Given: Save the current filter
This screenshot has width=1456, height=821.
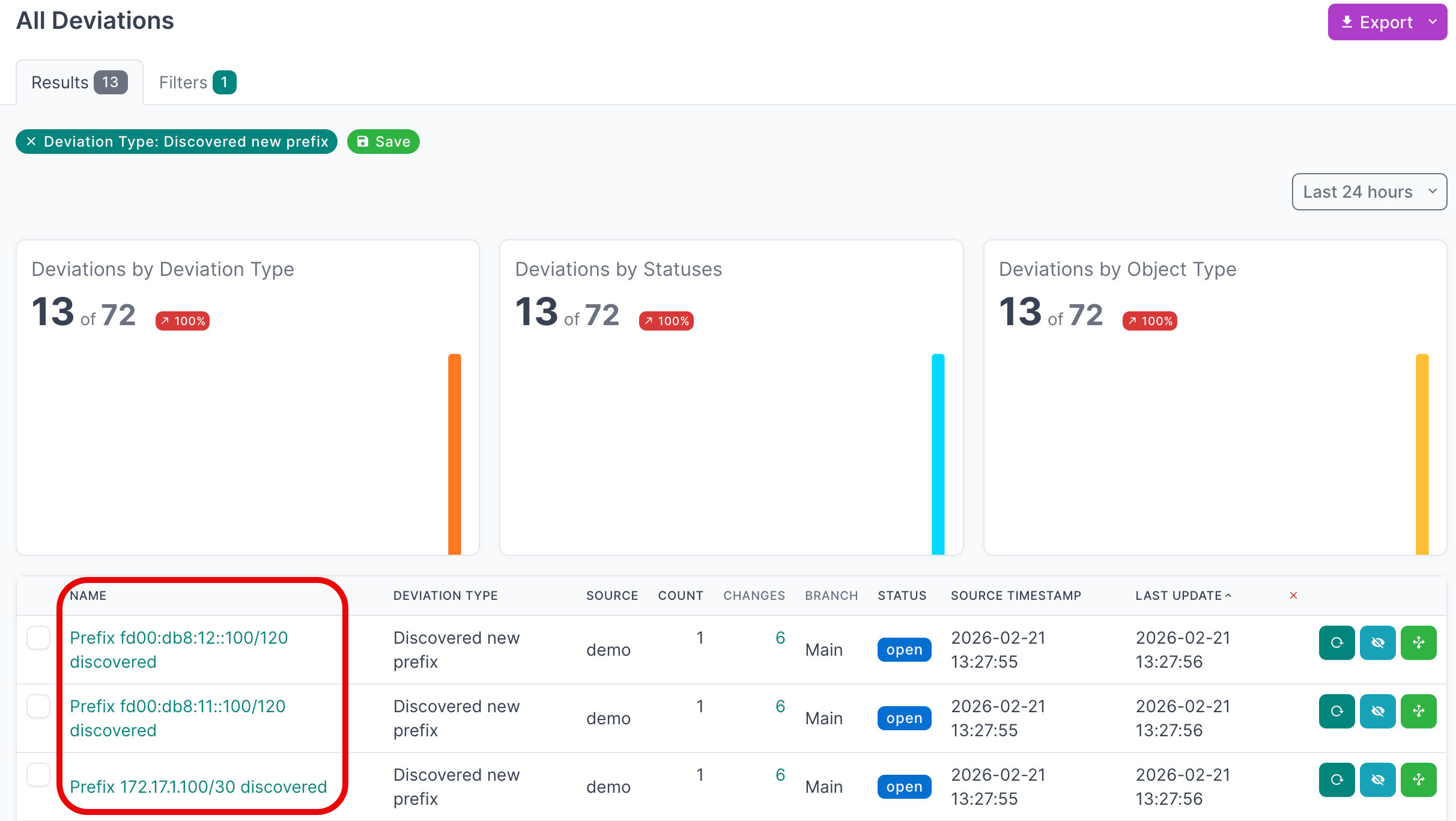Looking at the screenshot, I should pyautogui.click(x=383, y=141).
